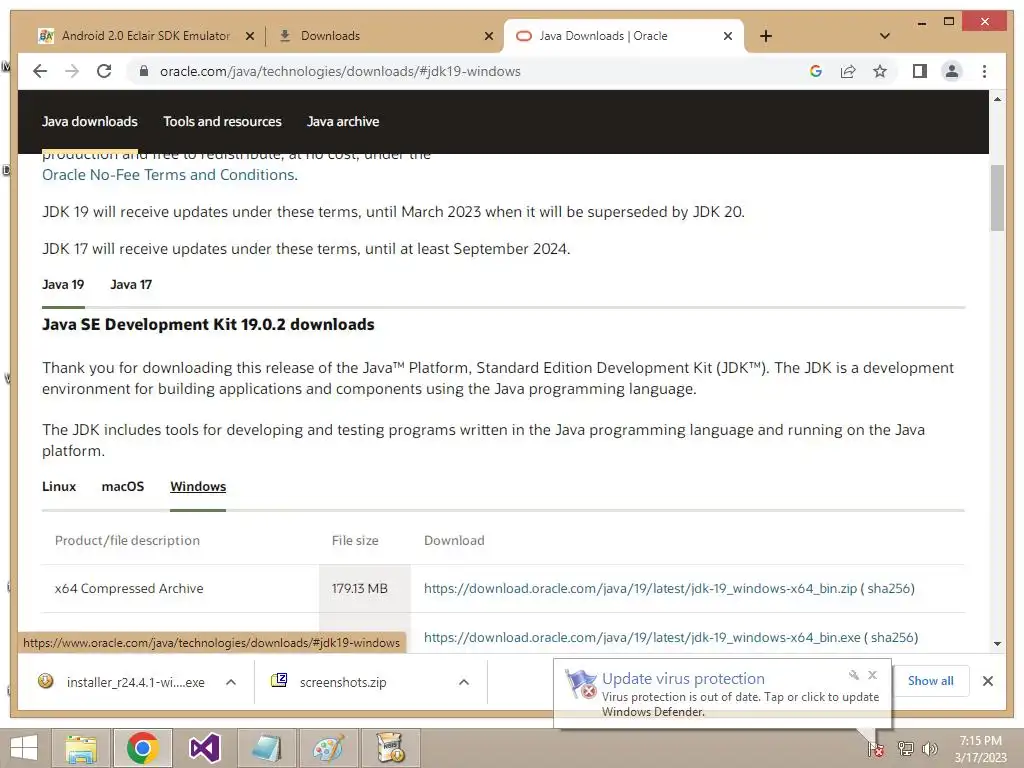Click the page scrollbar up arrow

(x=997, y=99)
